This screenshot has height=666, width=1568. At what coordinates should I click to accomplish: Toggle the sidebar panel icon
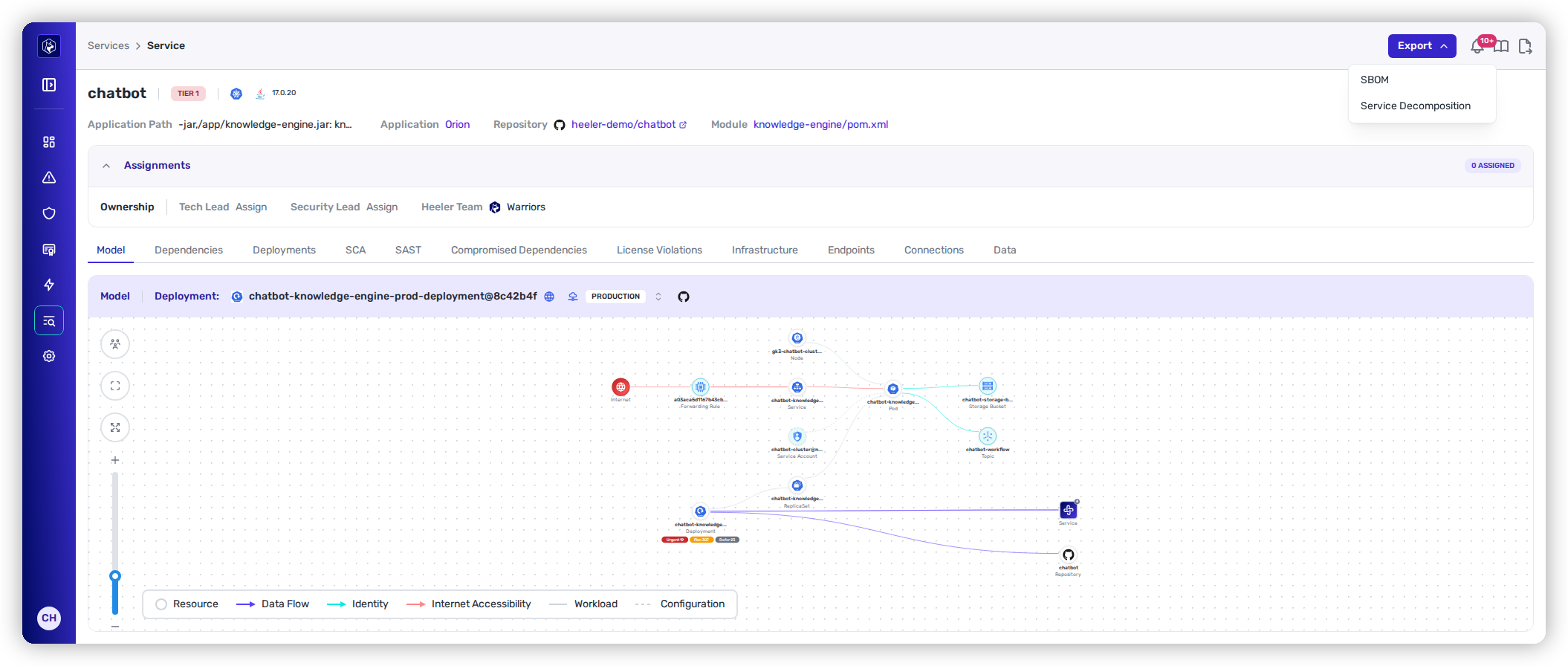[x=49, y=85]
